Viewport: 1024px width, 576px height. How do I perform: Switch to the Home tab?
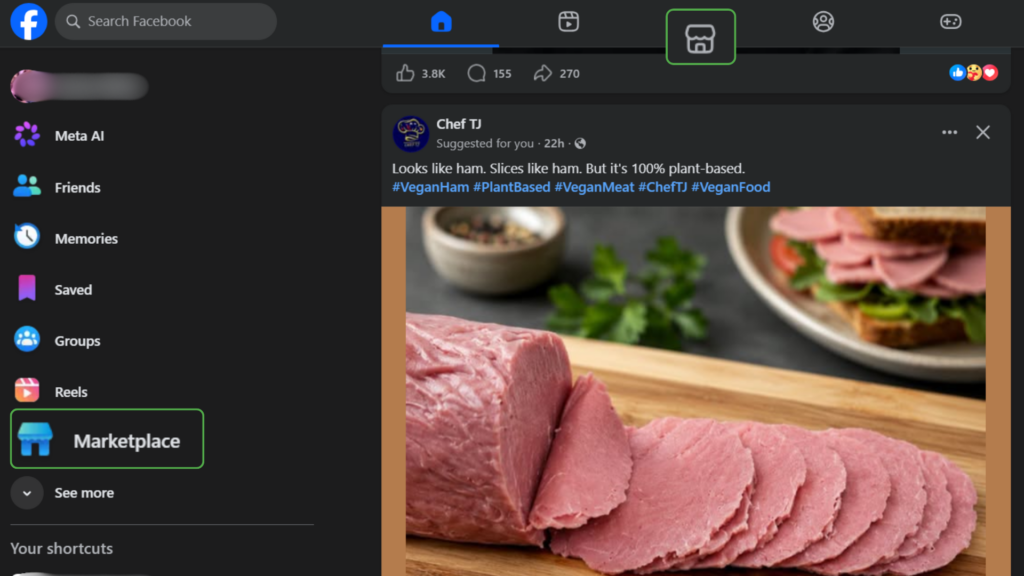point(441,22)
